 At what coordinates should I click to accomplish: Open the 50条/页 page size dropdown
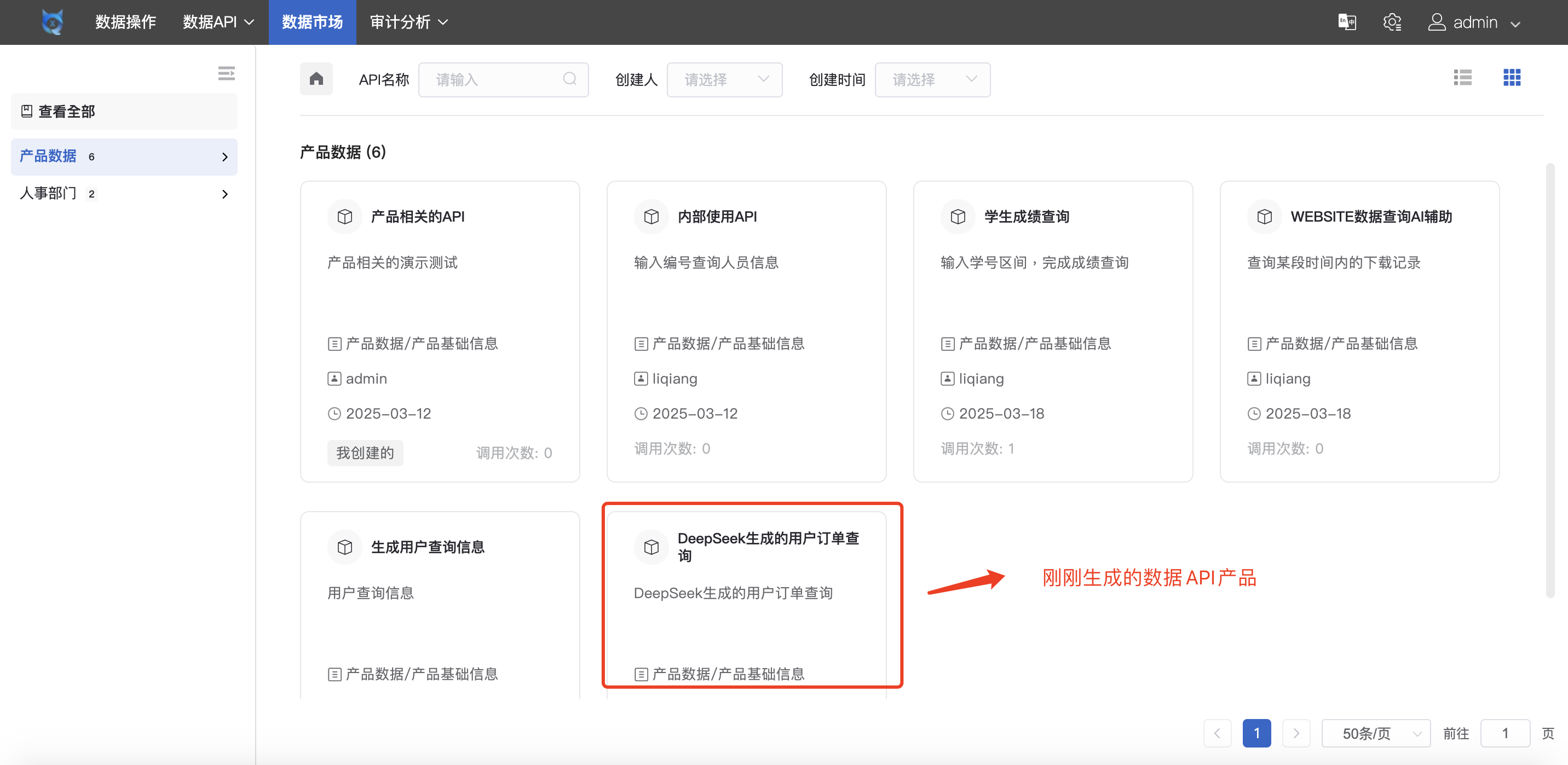tap(1375, 733)
